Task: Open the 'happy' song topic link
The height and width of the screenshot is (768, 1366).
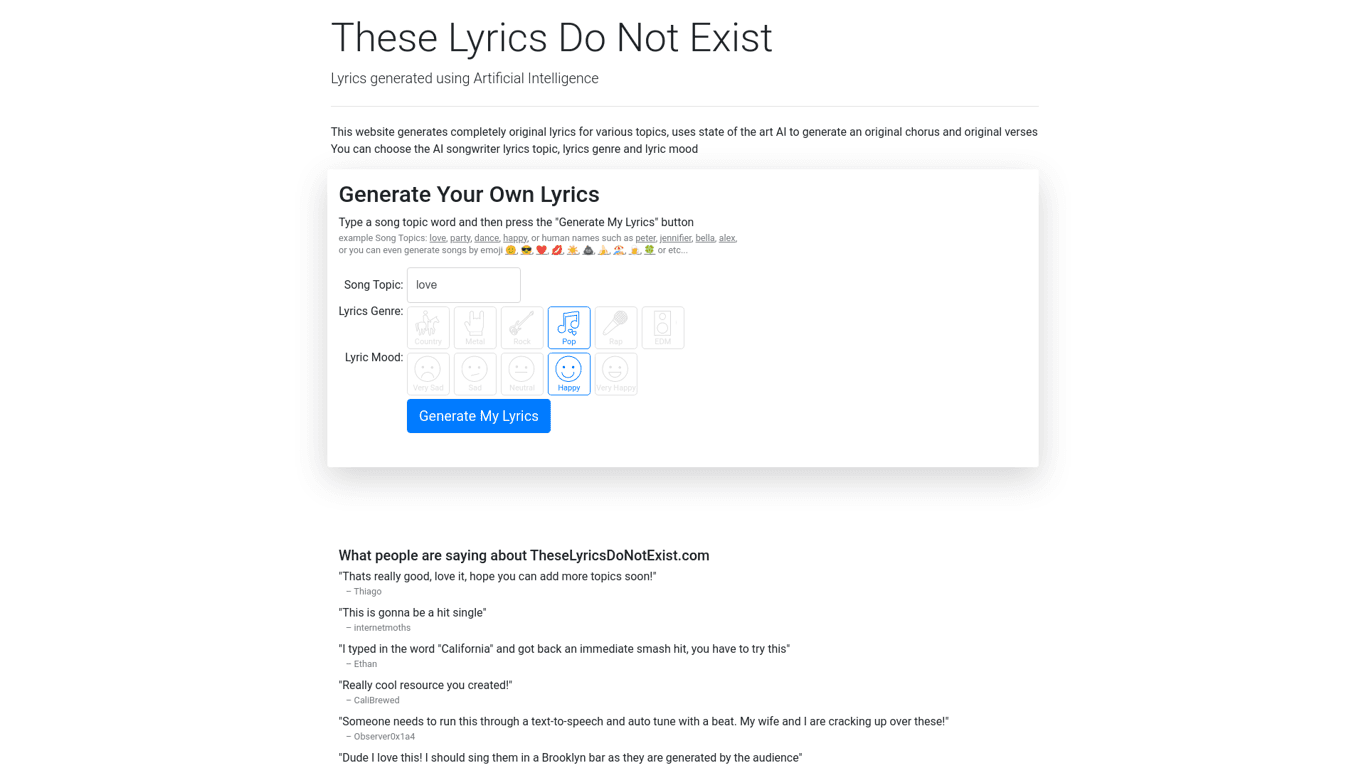Action: click(x=515, y=238)
